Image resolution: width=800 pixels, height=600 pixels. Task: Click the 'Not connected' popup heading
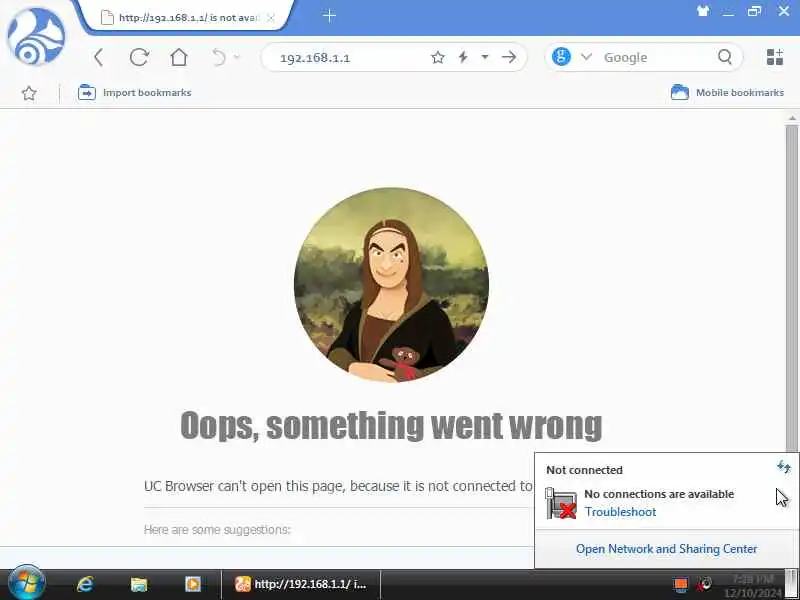pyautogui.click(x=584, y=470)
